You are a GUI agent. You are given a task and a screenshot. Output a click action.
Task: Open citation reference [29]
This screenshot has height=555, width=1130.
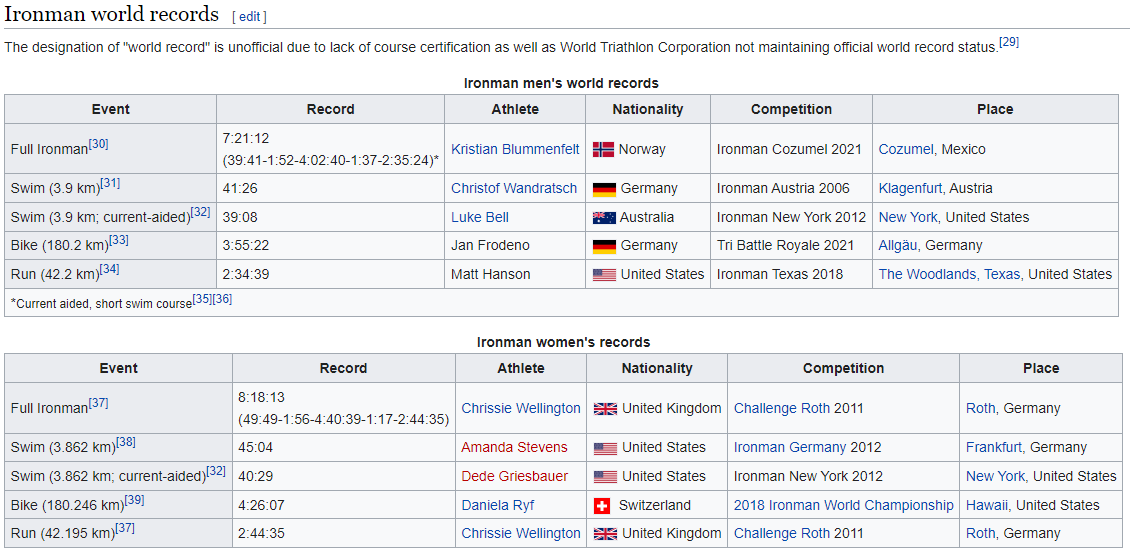[x=1008, y=43]
